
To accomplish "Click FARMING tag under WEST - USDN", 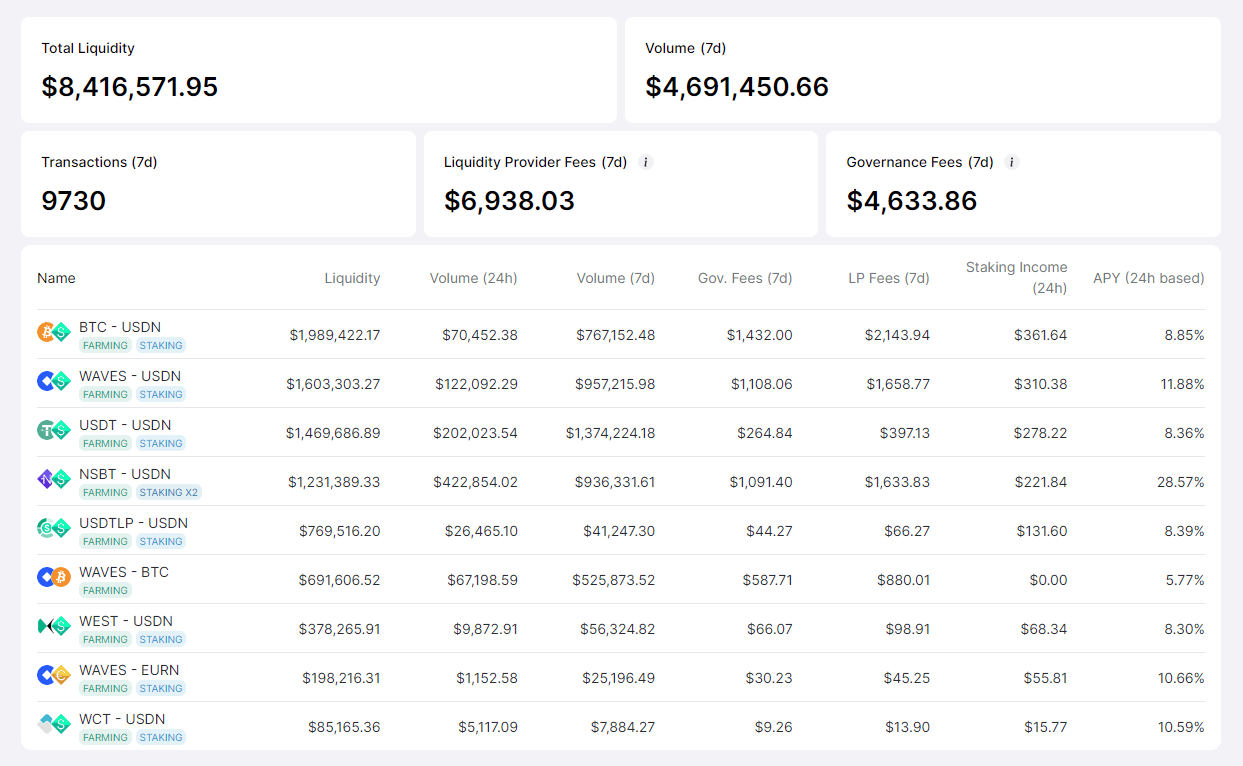I will pyautogui.click(x=105, y=639).
